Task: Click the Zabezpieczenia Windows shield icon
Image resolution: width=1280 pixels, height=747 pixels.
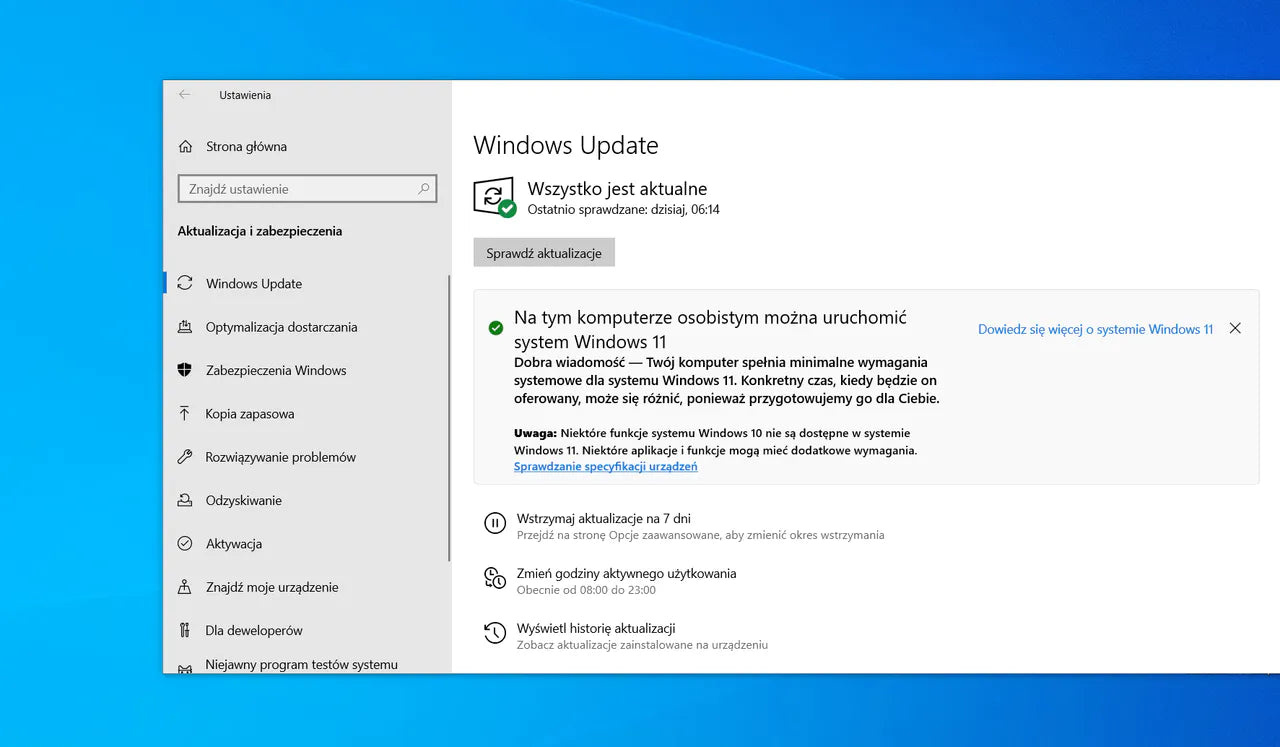Action: point(185,370)
